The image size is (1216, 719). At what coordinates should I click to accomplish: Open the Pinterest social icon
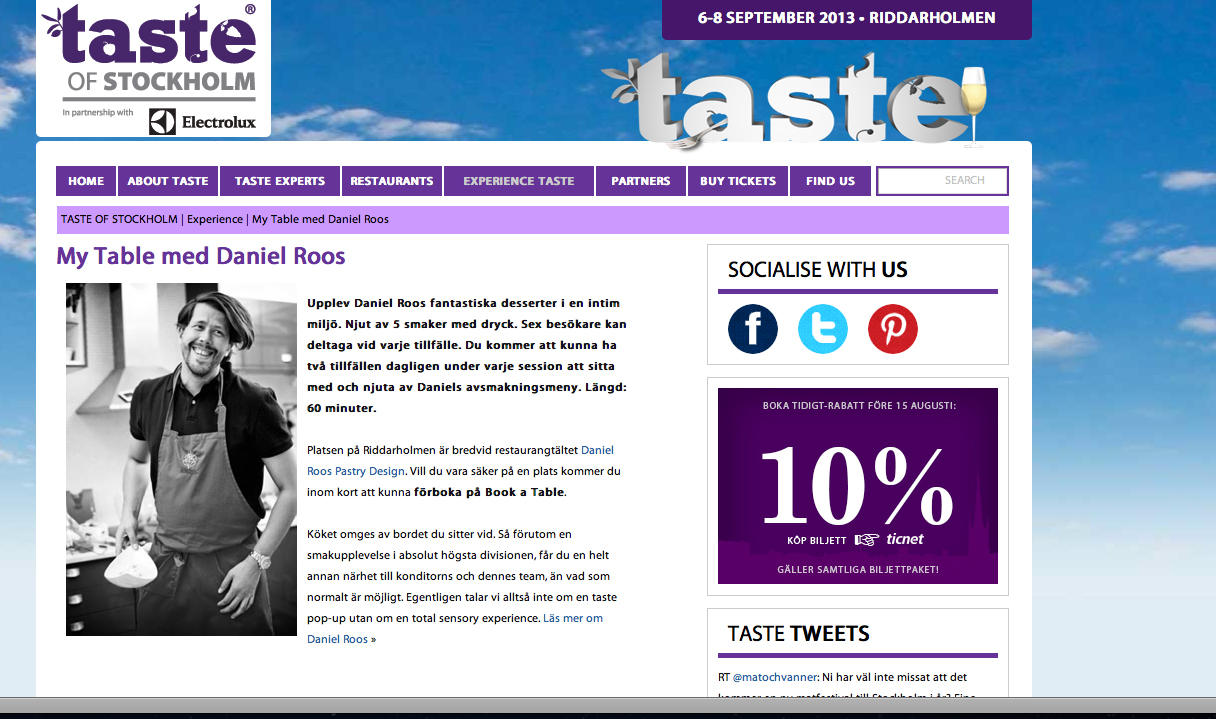point(893,329)
